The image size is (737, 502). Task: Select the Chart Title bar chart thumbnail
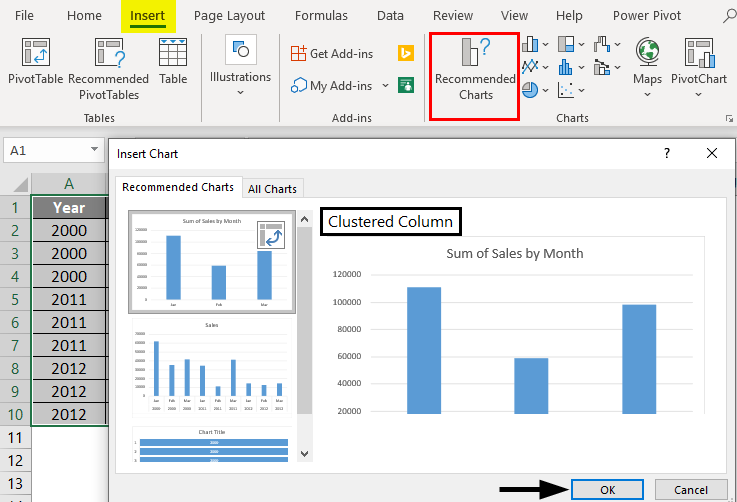pos(212,444)
